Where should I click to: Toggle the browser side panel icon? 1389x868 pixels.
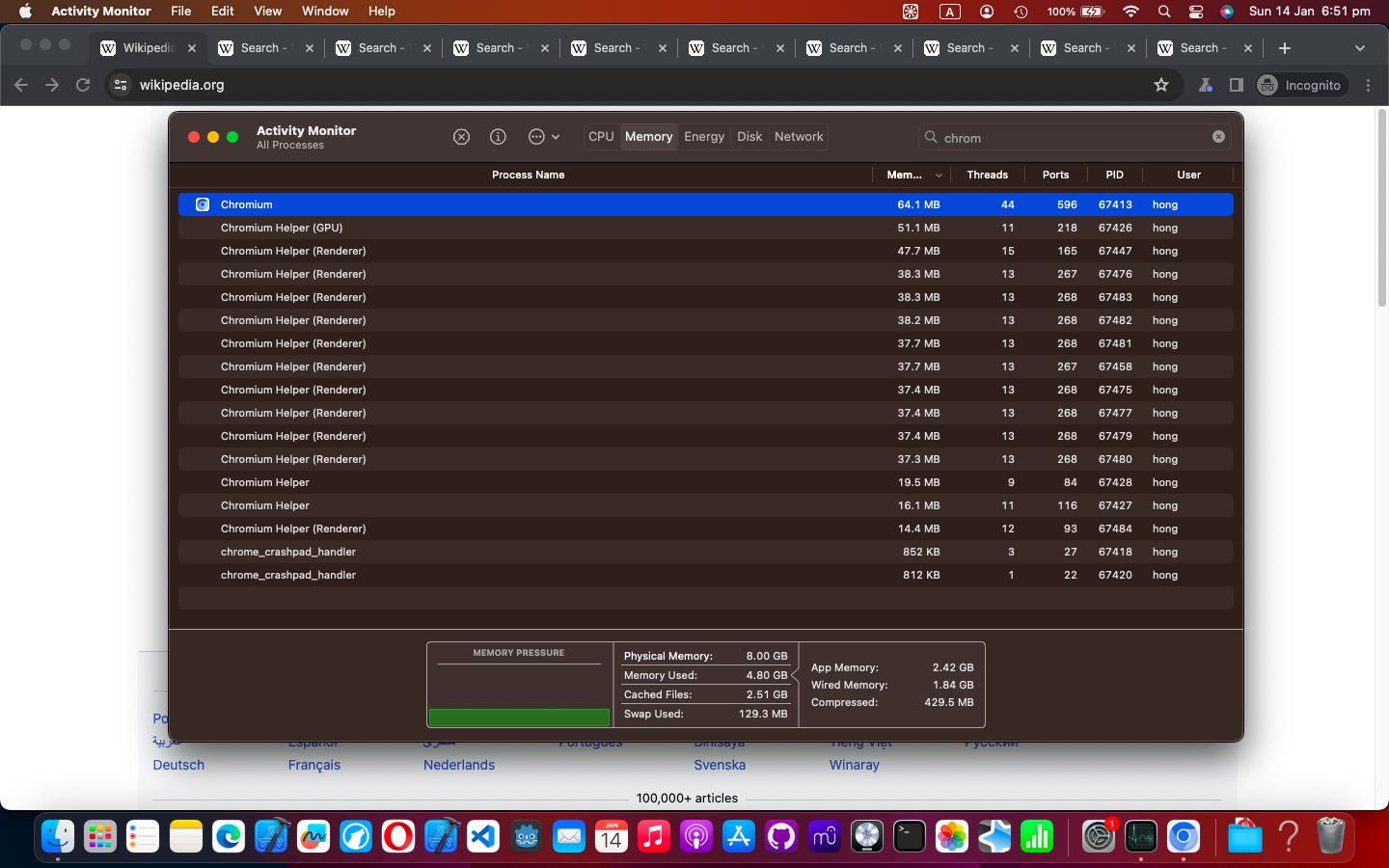[1236, 85]
